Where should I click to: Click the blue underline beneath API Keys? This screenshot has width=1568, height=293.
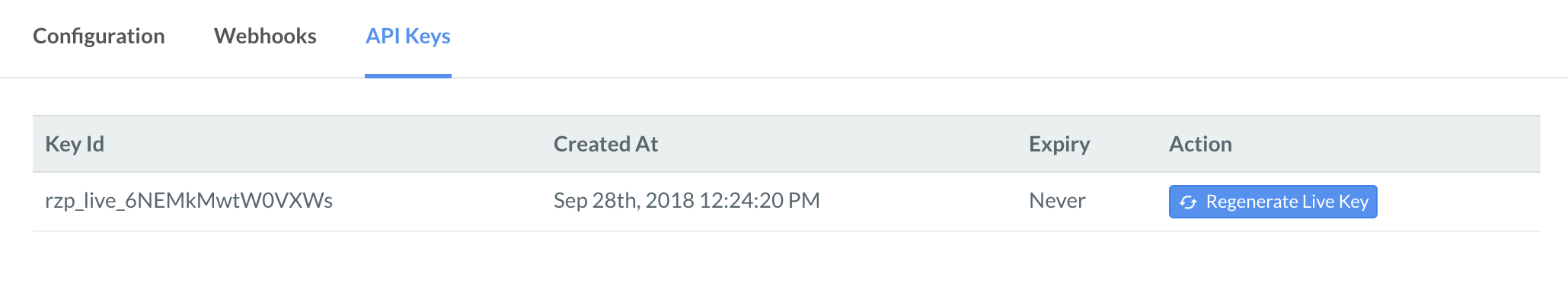tap(408, 75)
